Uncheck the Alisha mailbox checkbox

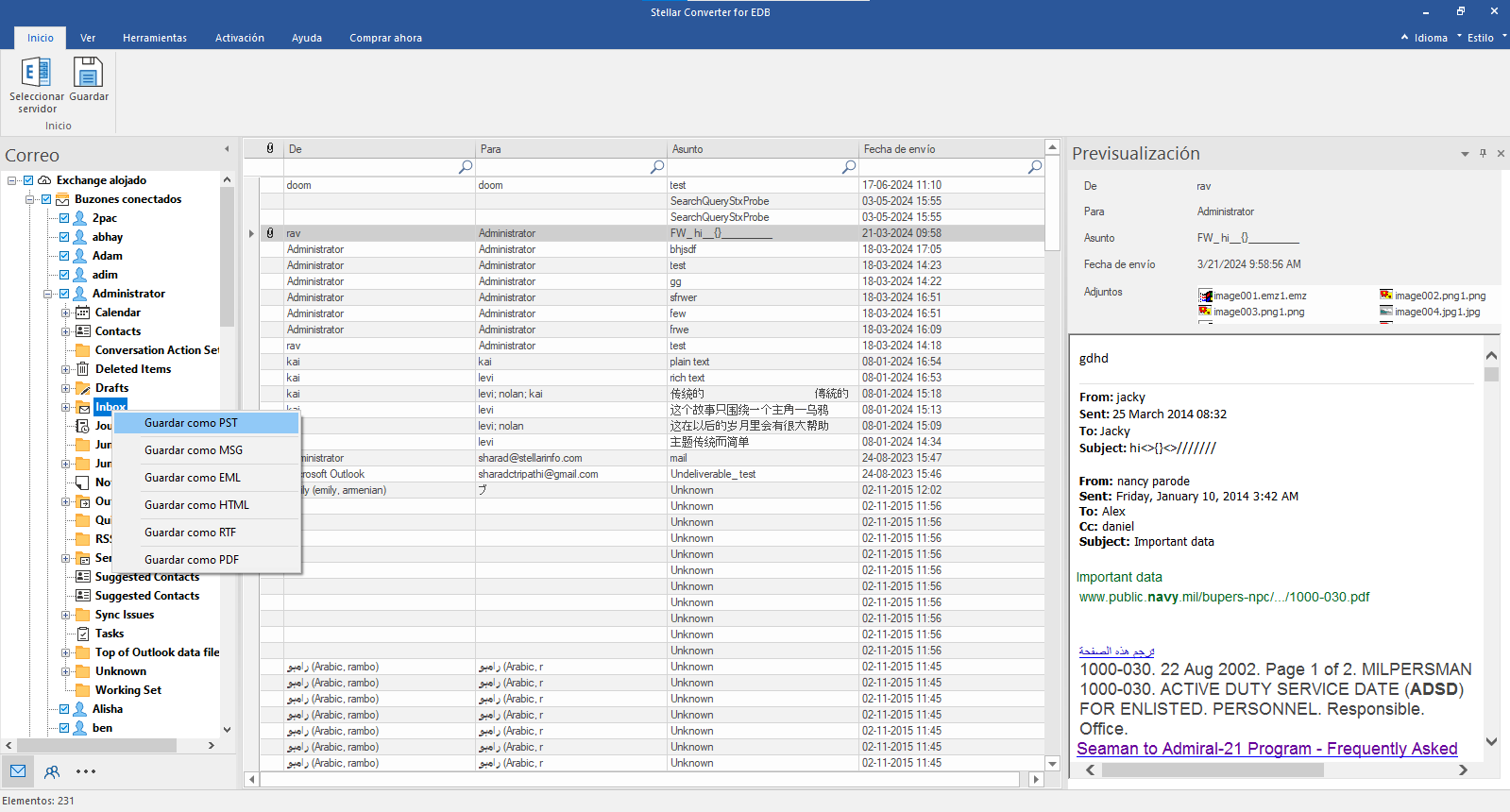[x=64, y=709]
